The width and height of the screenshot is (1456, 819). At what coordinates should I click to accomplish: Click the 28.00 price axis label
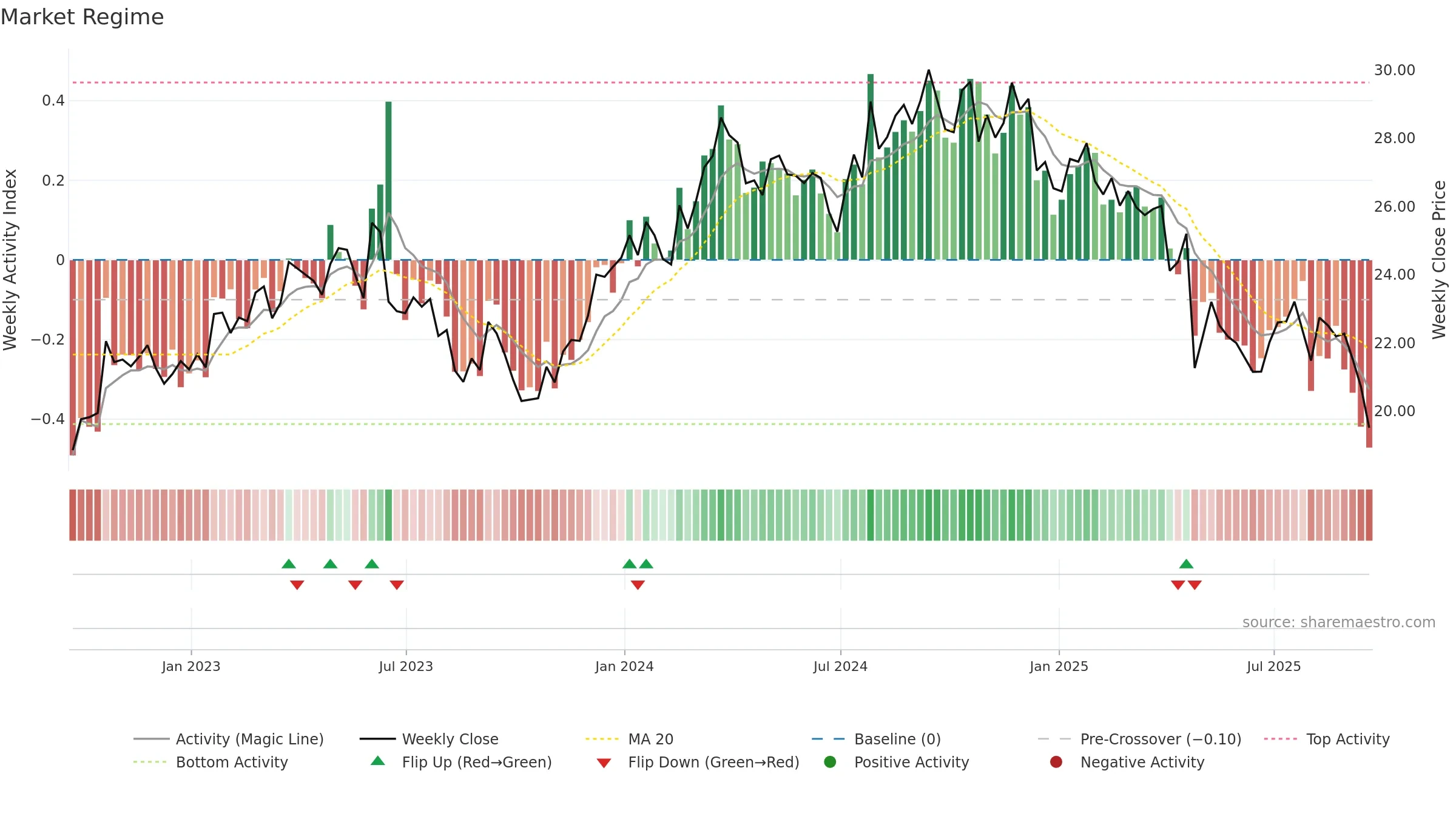[x=1394, y=138]
